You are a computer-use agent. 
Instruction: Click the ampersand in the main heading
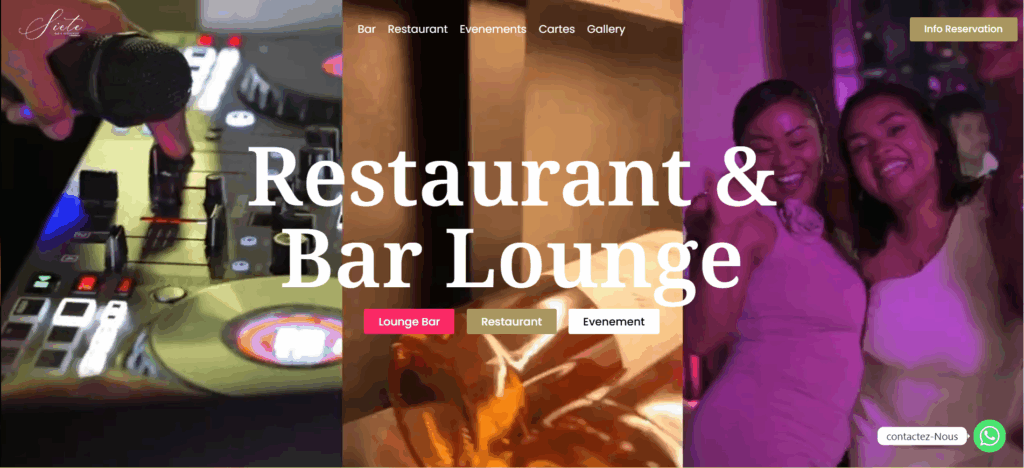[744, 176]
